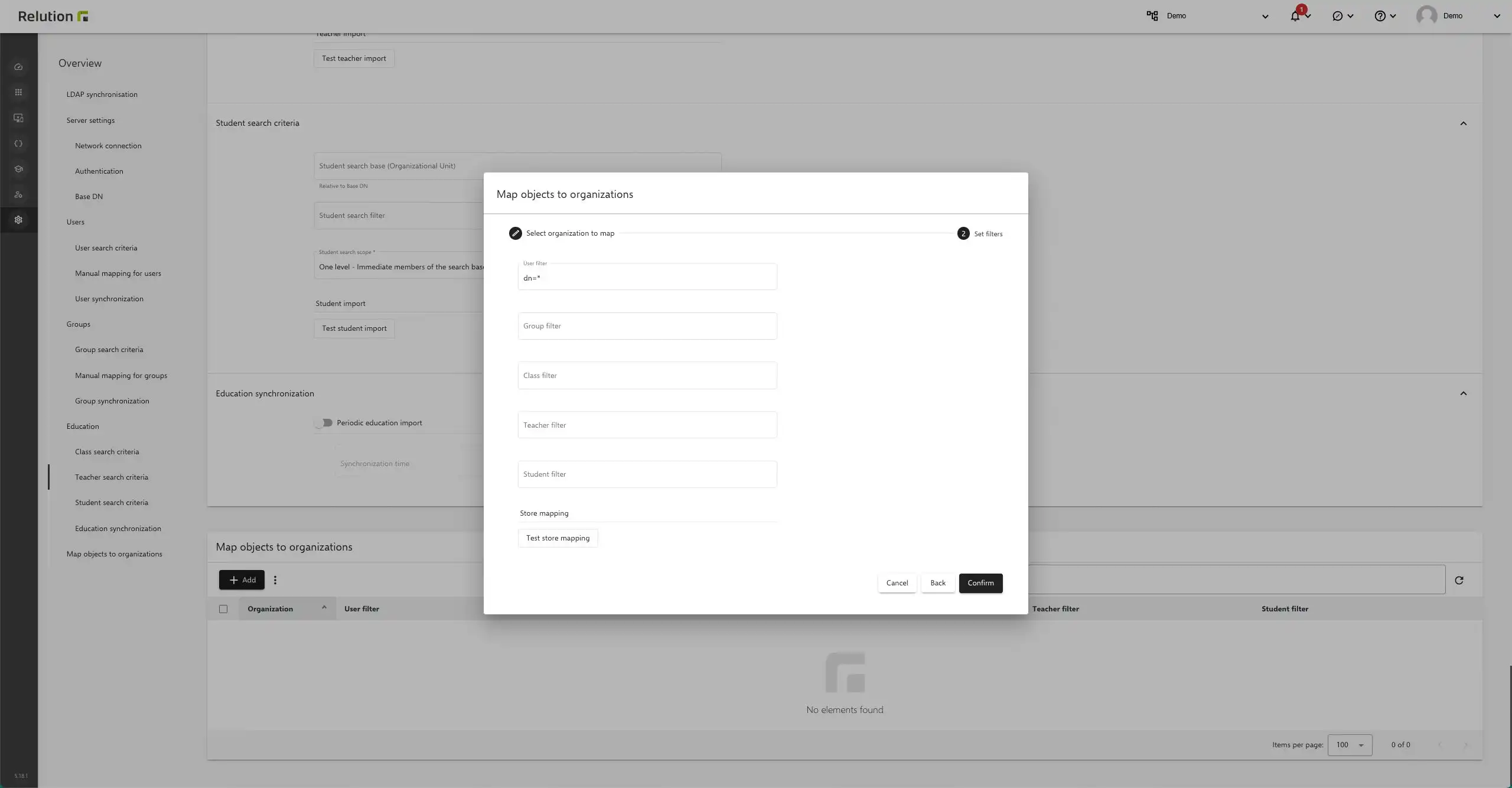Screen dimensions: 1512x788
Task: Go to User synchronization in overview
Action: 109,299
